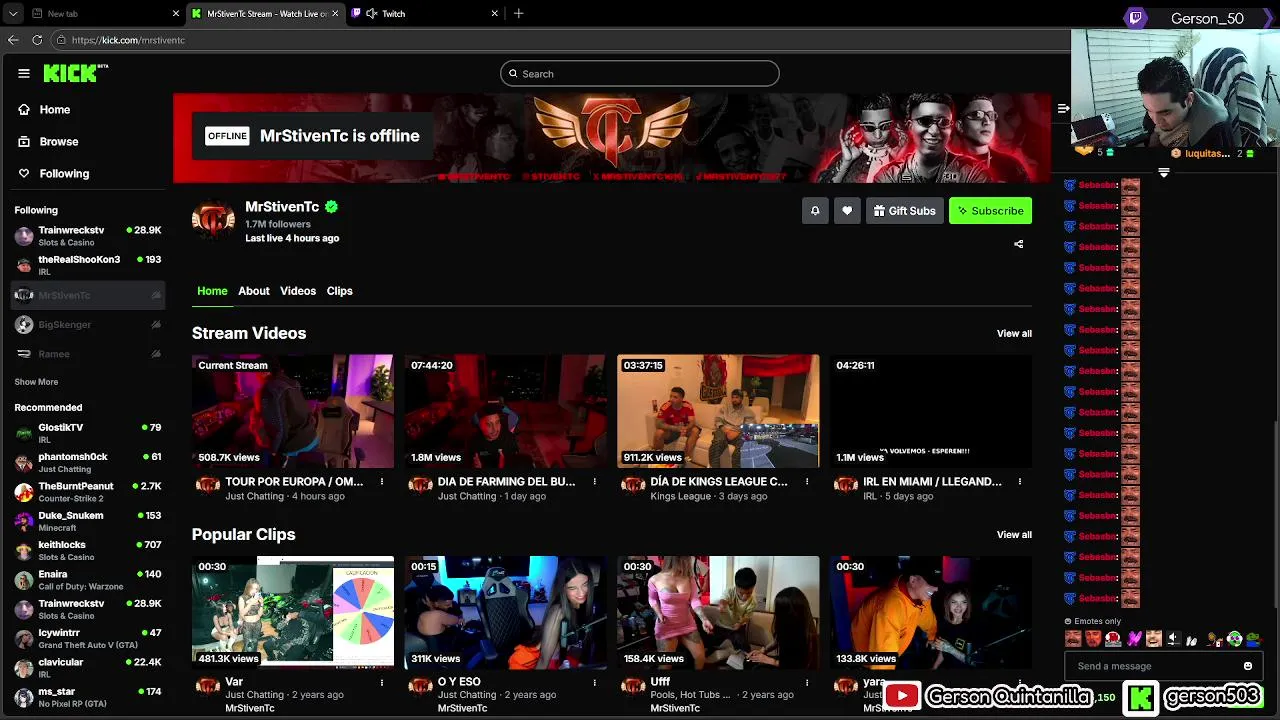Click the Browse icon in sidebar
This screenshot has width=1280, height=720.
pyautogui.click(x=24, y=142)
